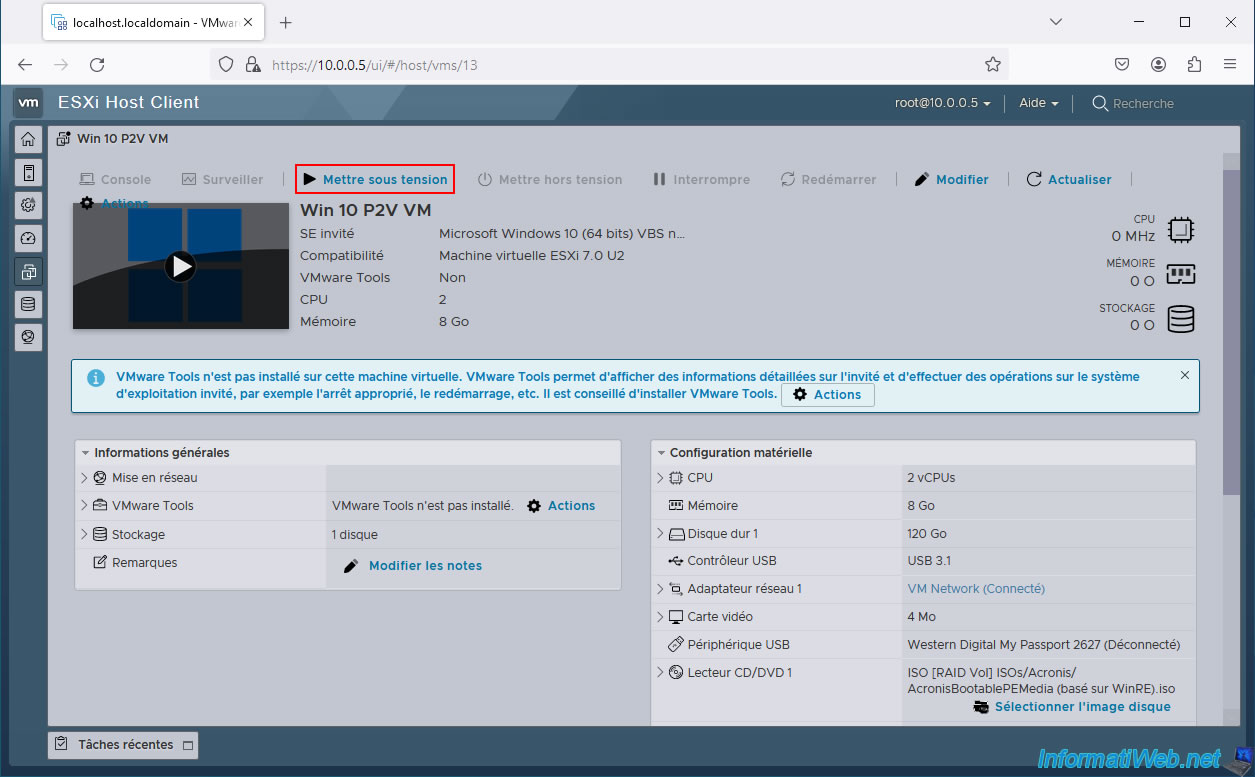The image size is (1255, 777).
Task: Open the Aide help menu
Action: click(1039, 103)
